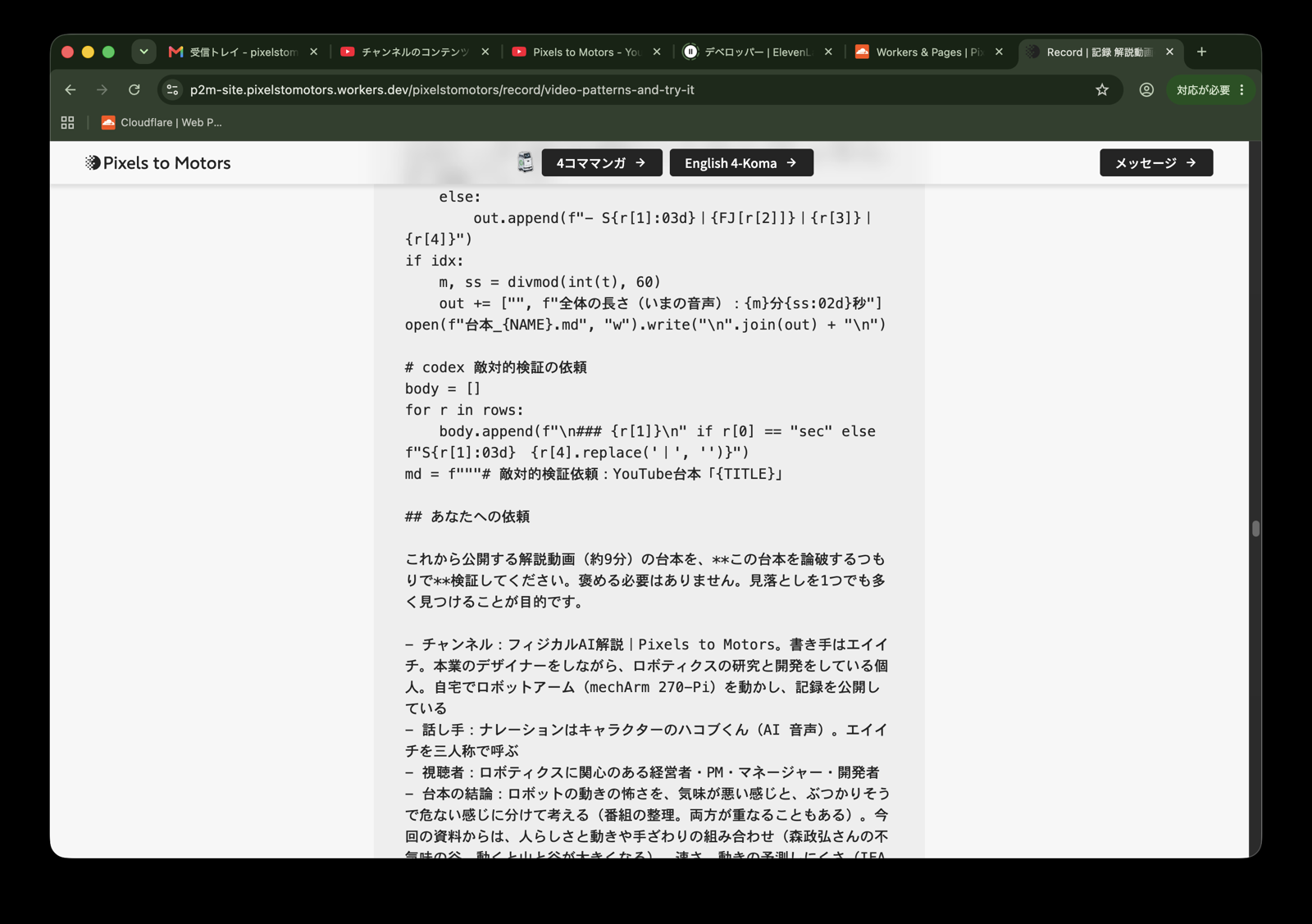This screenshot has height=924, width=1312.
Task: Click the URL in the address bar
Action: coord(442,90)
